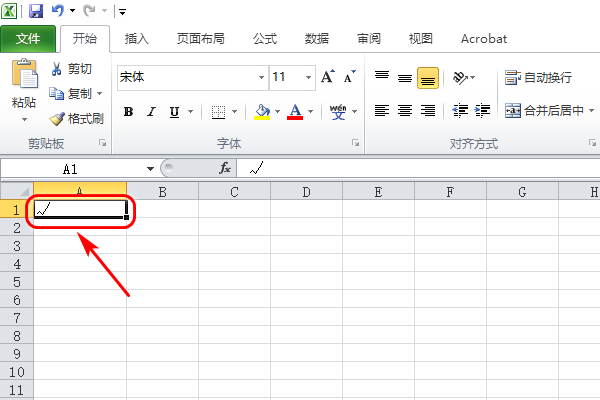
Task: Undo the last action
Action: coord(57,11)
